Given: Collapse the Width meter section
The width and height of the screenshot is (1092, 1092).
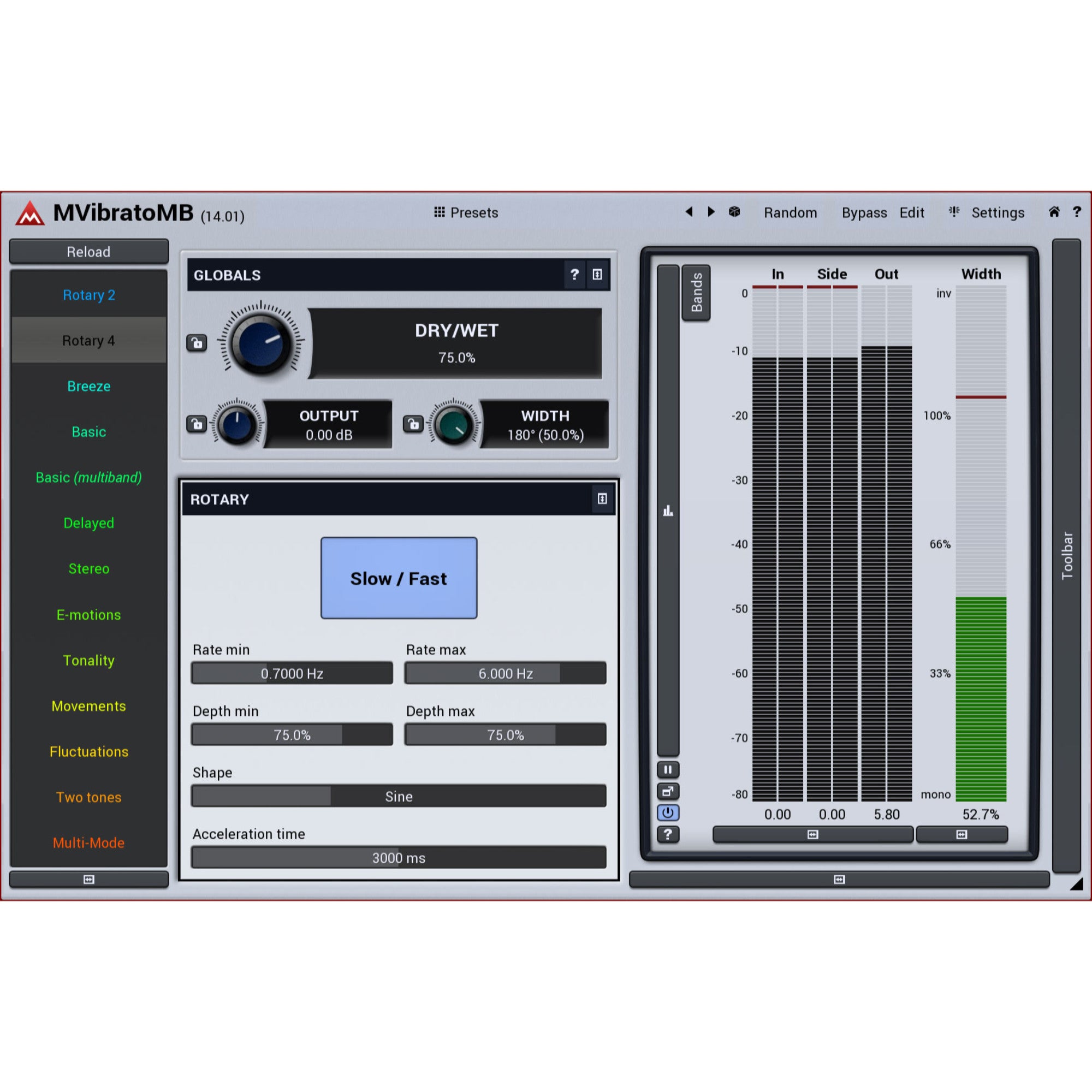Looking at the screenshot, I should [962, 834].
